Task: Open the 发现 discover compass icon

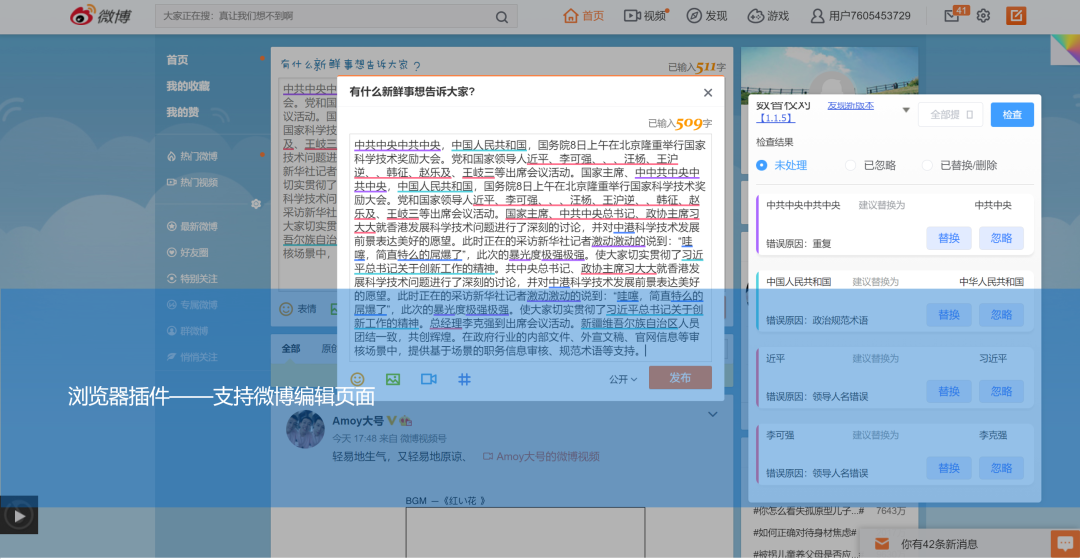Action: [x=694, y=16]
